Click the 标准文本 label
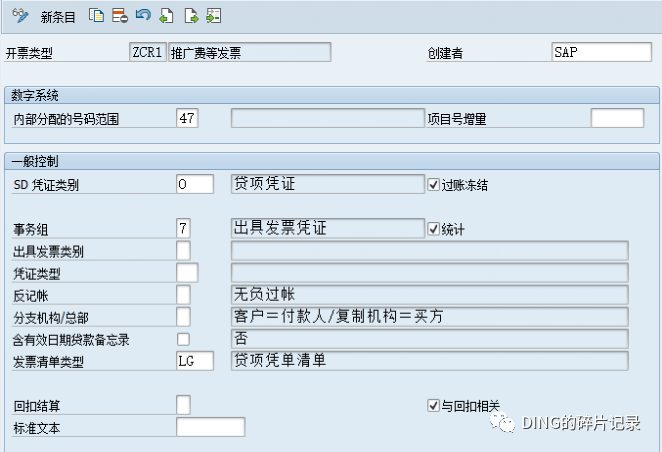The width and height of the screenshot is (662, 452). click(x=37, y=428)
